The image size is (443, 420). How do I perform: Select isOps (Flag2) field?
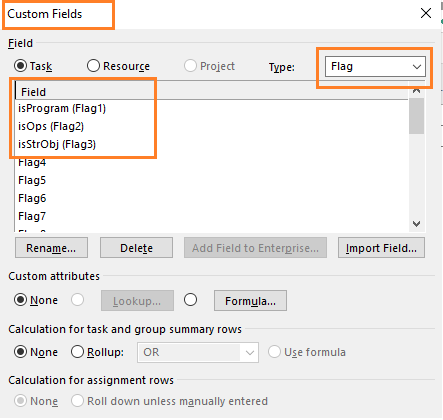[51, 126]
